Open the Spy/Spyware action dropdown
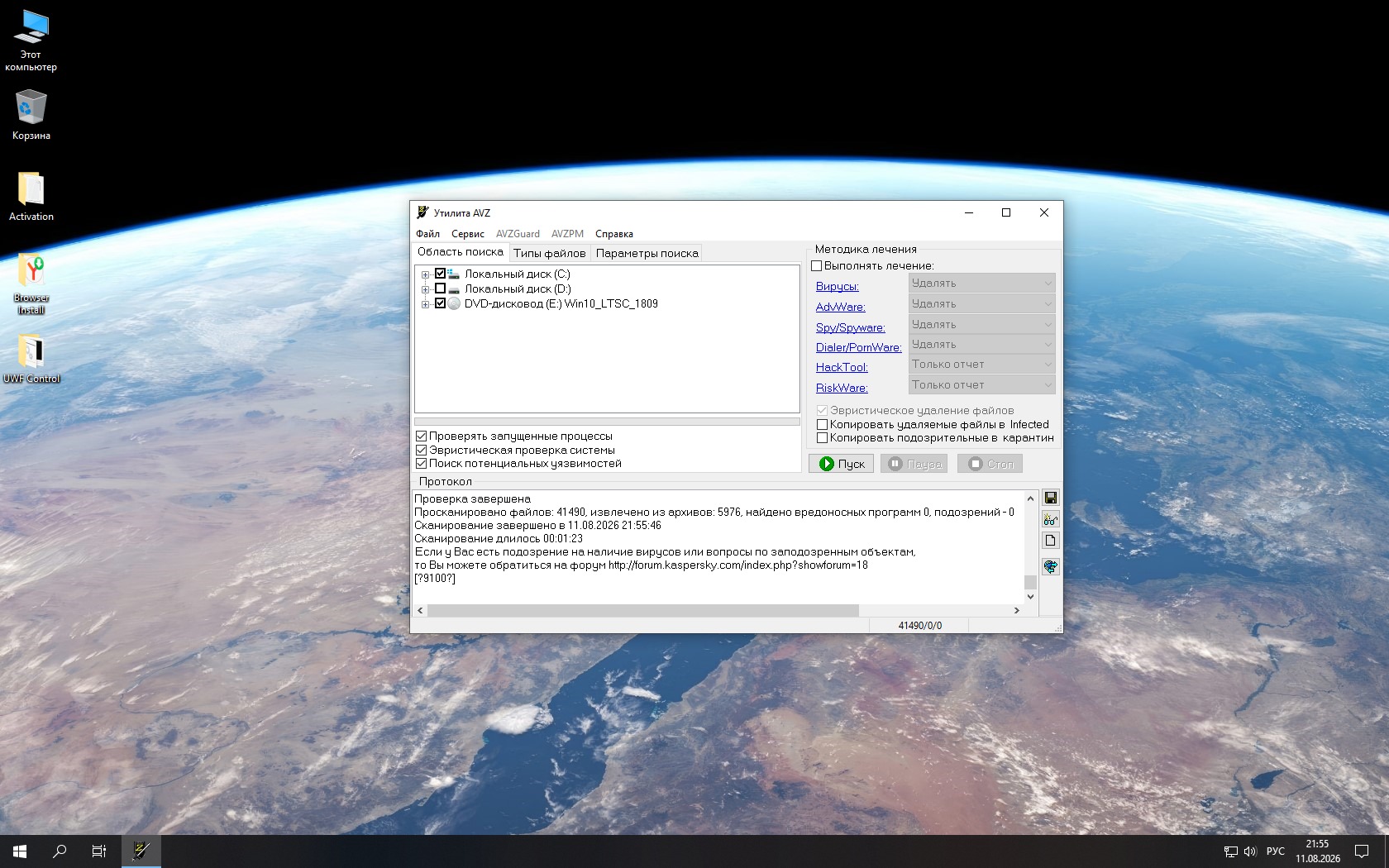 click(981, 324)
